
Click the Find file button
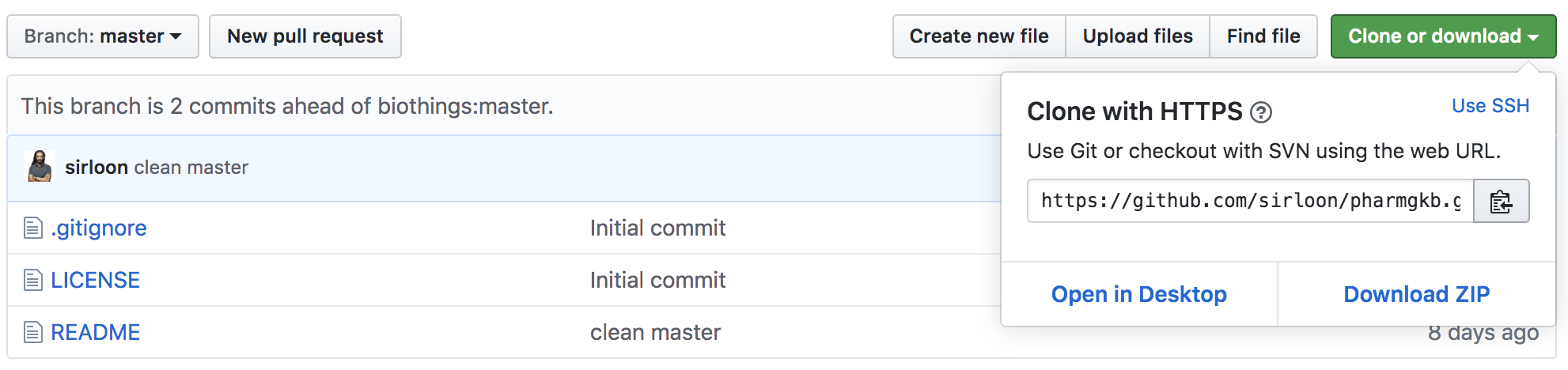pyautogui.click(x=1263, y=36)
